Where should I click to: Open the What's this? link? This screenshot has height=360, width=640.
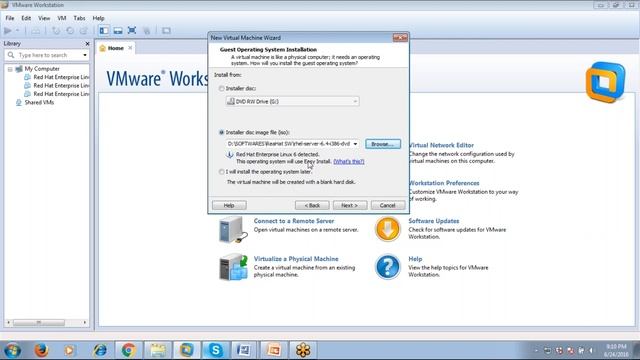pos(349,162)
